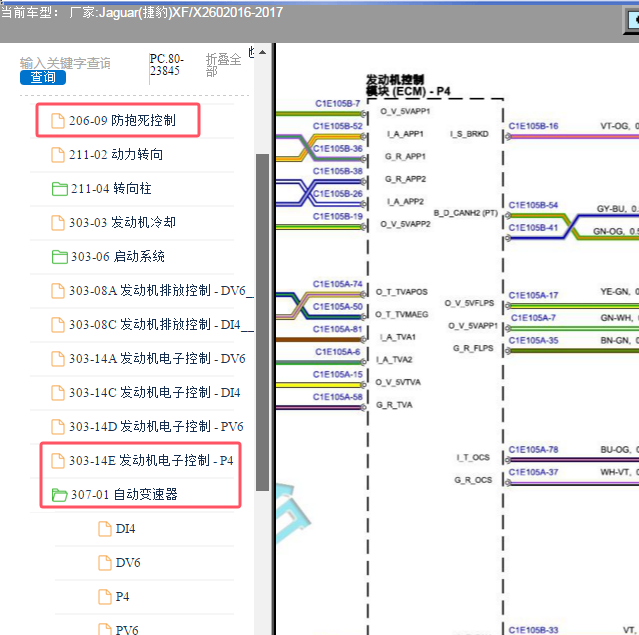Open the PV6 sub-item under 307-01
This screenshot has height=635, width=639.
[x=127, y=630]
